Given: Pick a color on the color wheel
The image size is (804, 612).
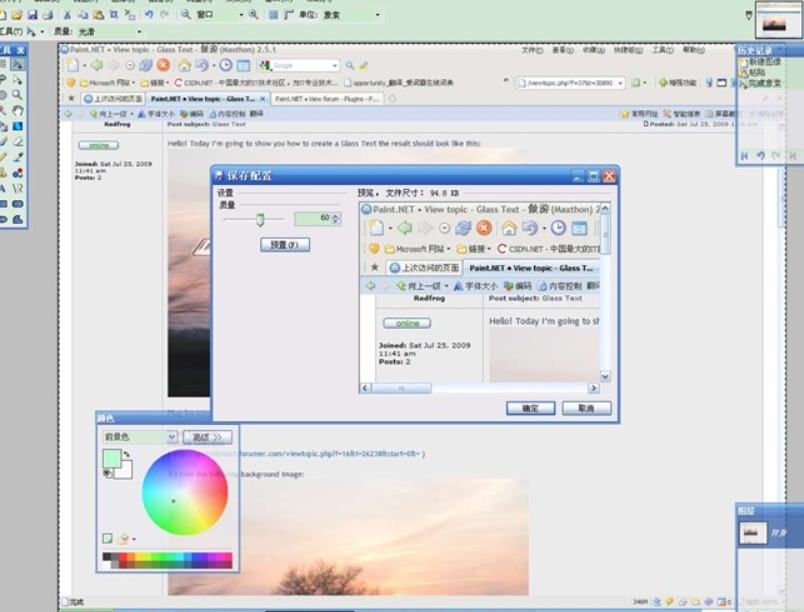Looking at the screenshot, I should pyautogui.click(x=185, y=492).
